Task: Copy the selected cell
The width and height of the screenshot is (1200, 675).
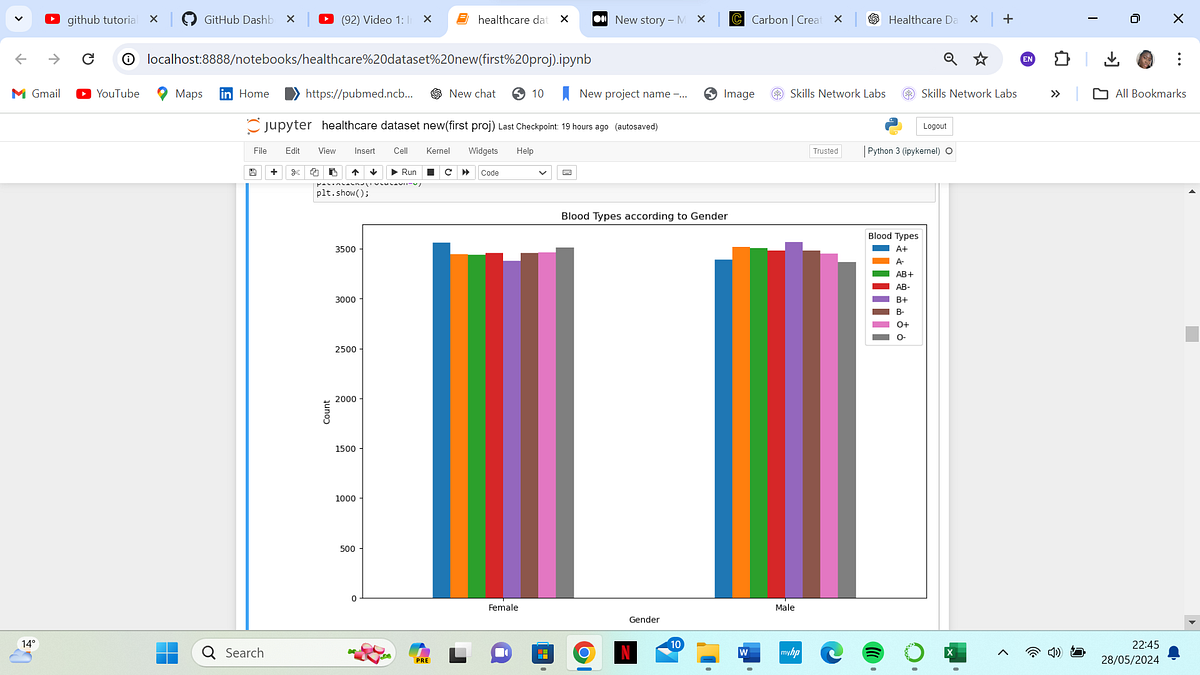Action: tap(313, 172)
